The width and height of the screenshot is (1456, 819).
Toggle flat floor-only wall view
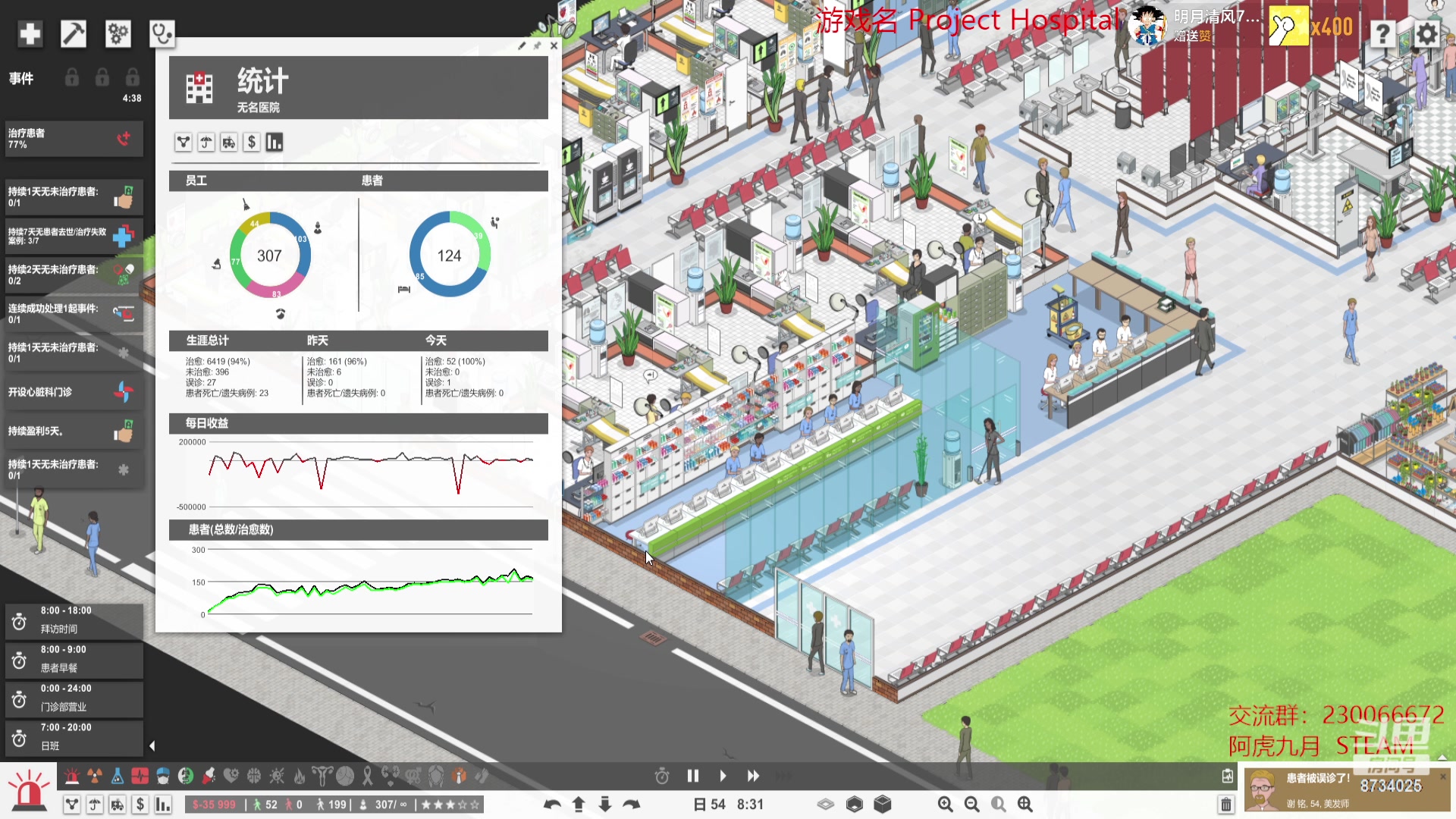(x=826, y=805)
